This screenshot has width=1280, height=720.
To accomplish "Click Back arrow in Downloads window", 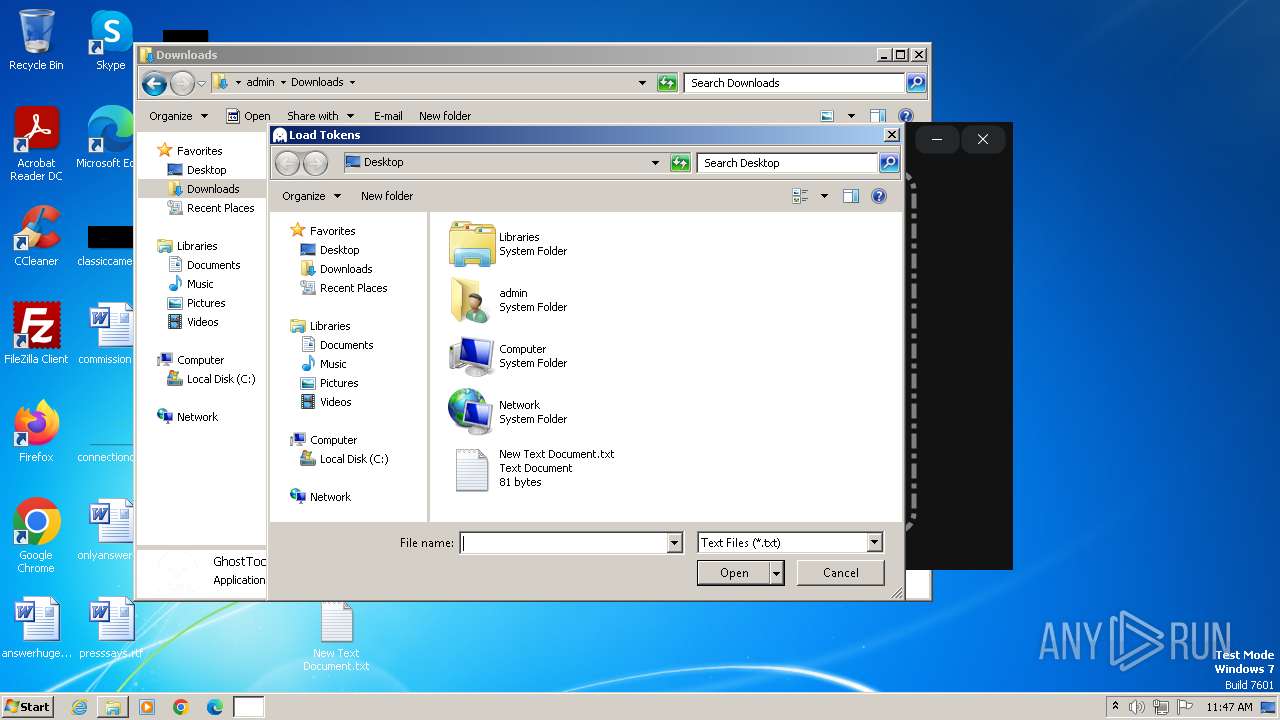I will [154, 83].
